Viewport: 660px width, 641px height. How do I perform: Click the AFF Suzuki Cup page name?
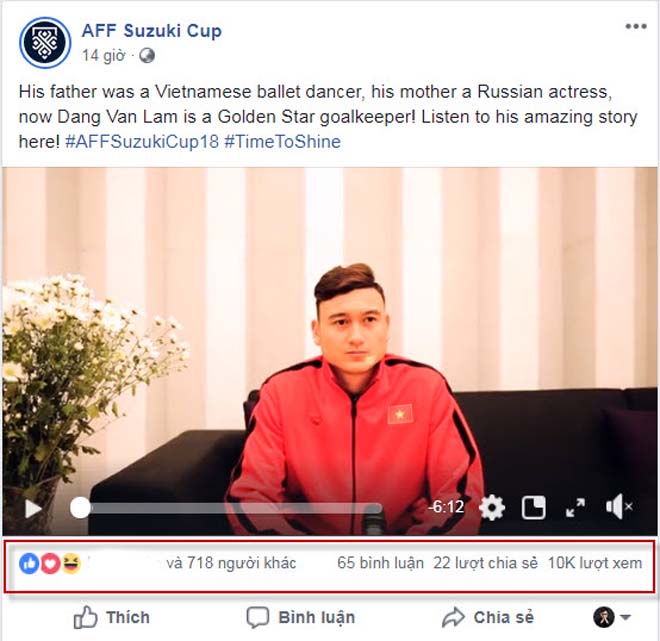(152, 31)
